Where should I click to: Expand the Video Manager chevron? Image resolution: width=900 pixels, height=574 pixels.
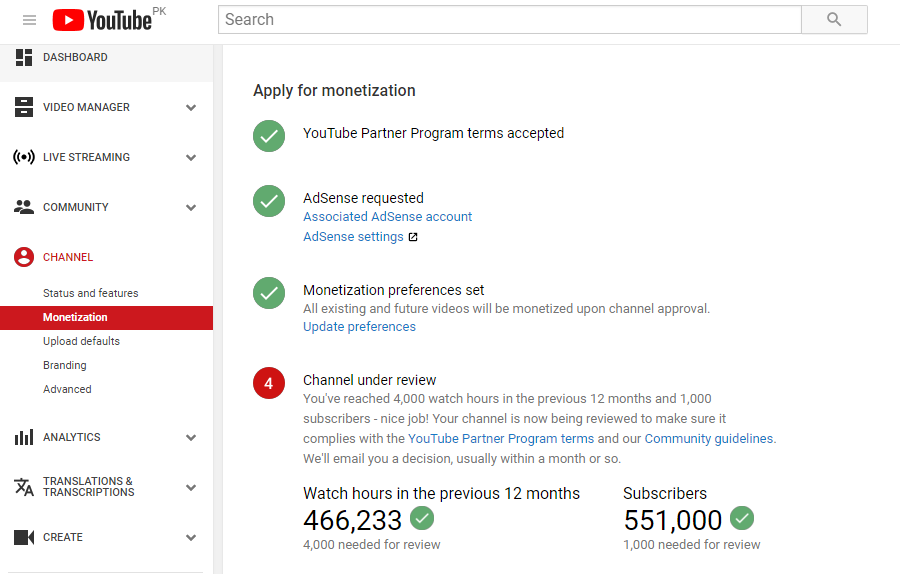pyautogui.click(x=191, y=107)
